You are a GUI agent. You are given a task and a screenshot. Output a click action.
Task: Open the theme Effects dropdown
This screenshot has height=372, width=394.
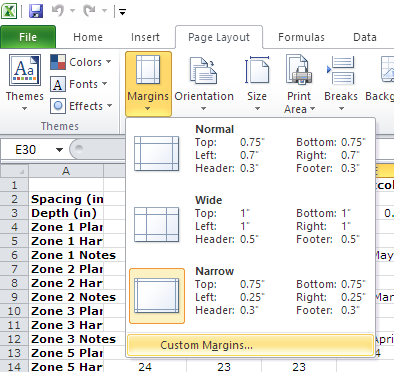point(81,106)
